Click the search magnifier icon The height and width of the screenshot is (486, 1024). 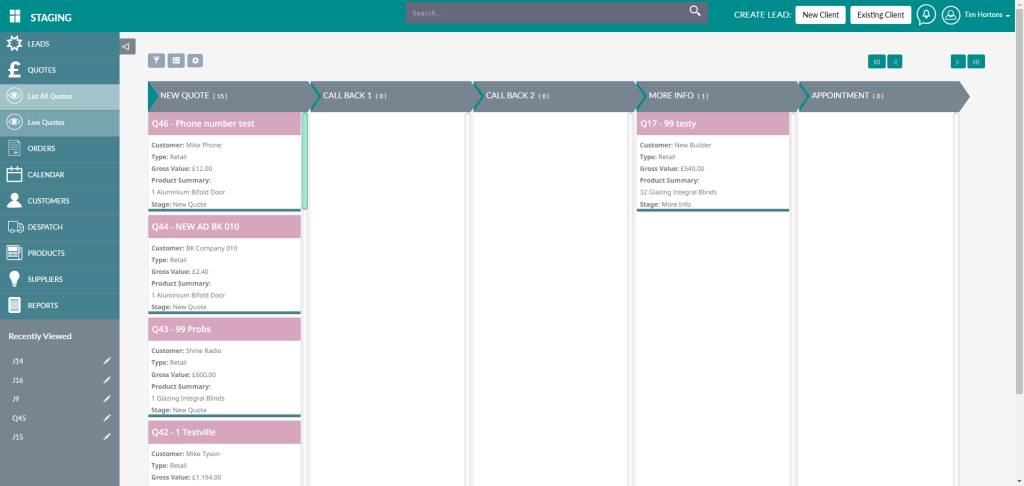point(695,12)
